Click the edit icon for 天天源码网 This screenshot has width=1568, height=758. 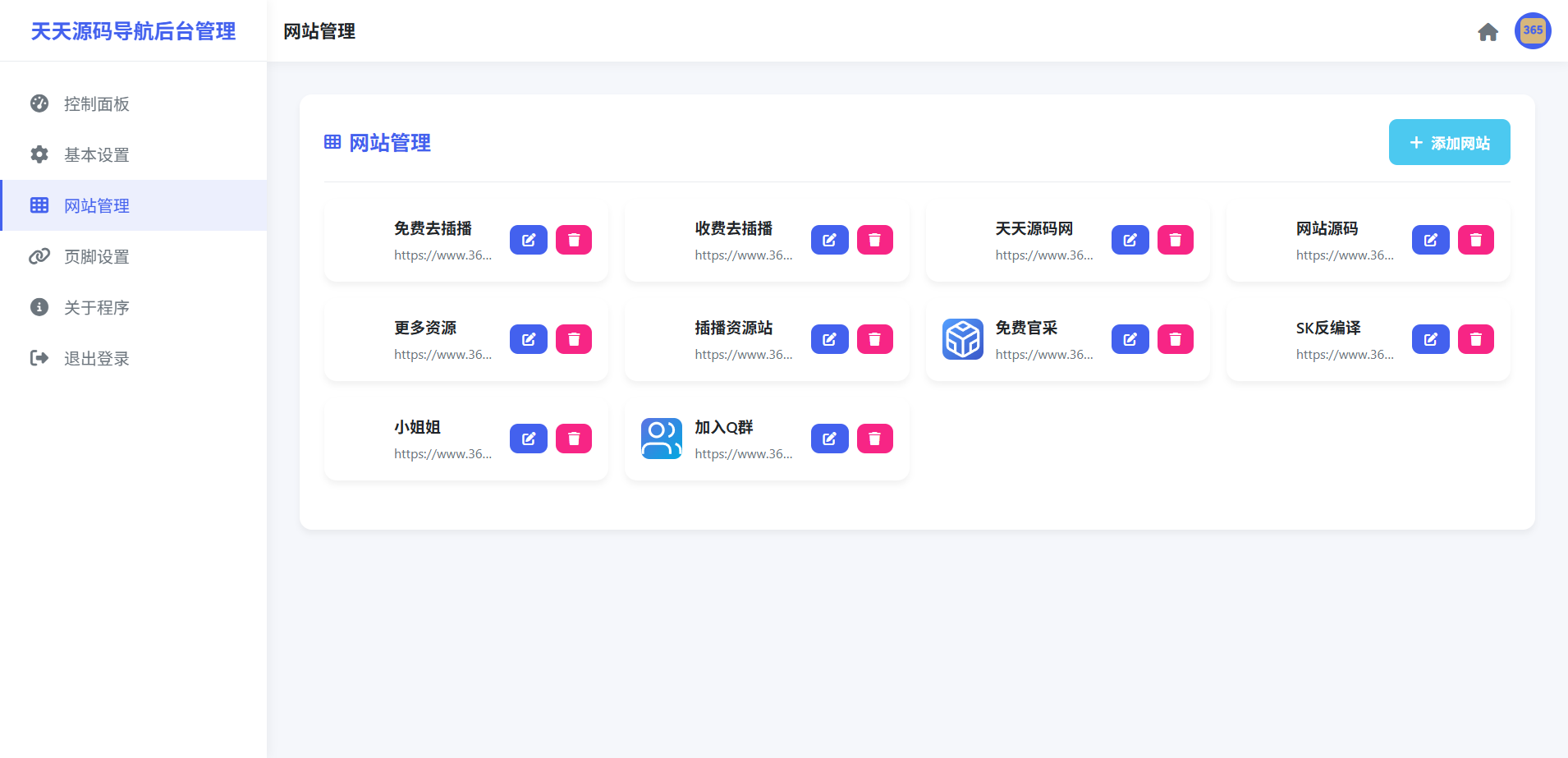[1130, 239]
